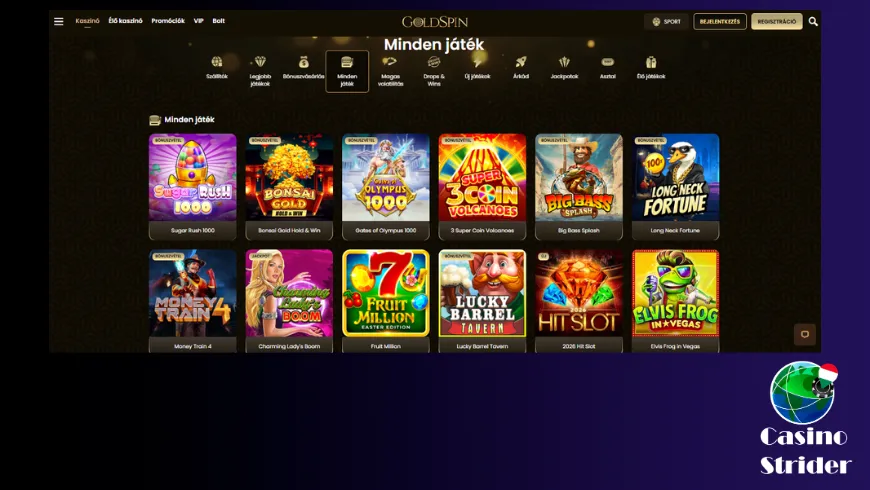Select the Legjobb játékok diamond icon
The image size is (870, 490).
tap(260, 62)
